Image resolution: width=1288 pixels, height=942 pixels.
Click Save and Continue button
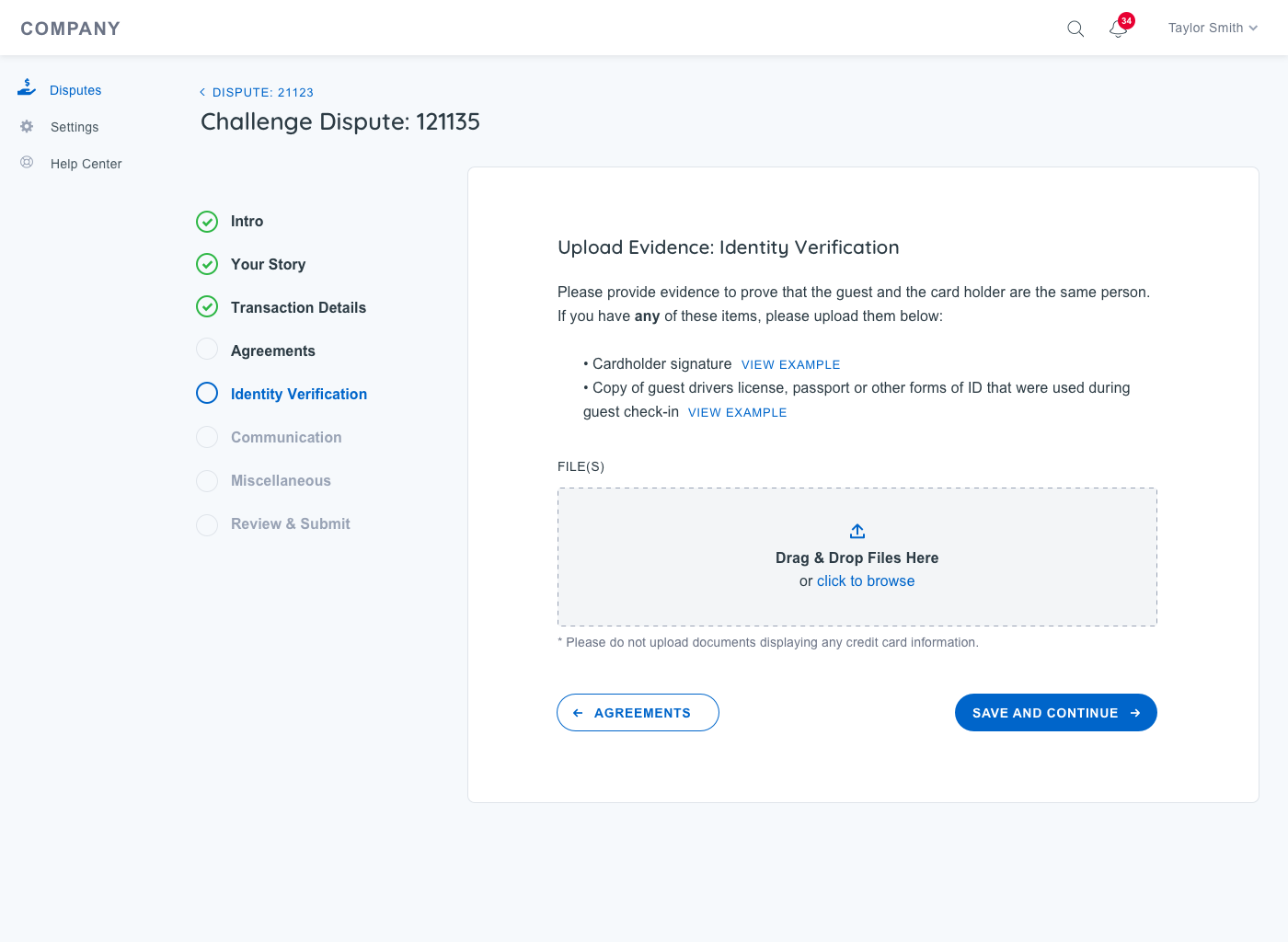point(1055,713)
